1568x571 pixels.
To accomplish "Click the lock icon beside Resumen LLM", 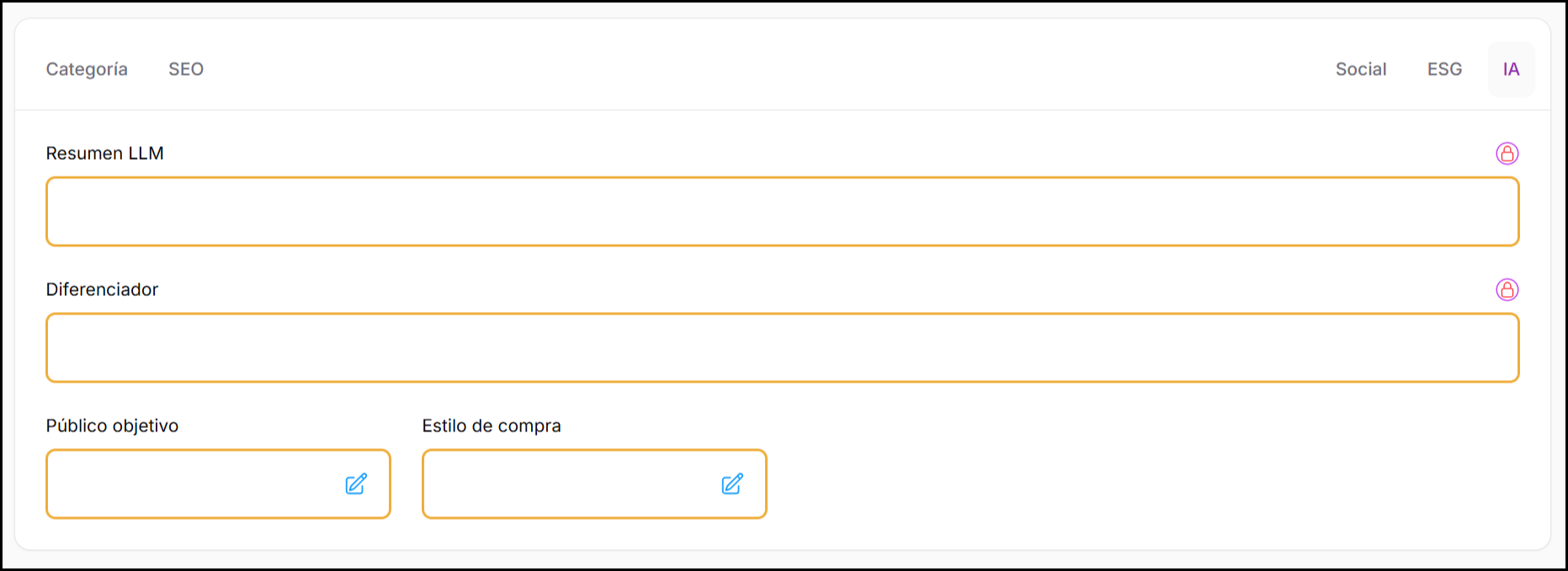I will point(1507,153).
